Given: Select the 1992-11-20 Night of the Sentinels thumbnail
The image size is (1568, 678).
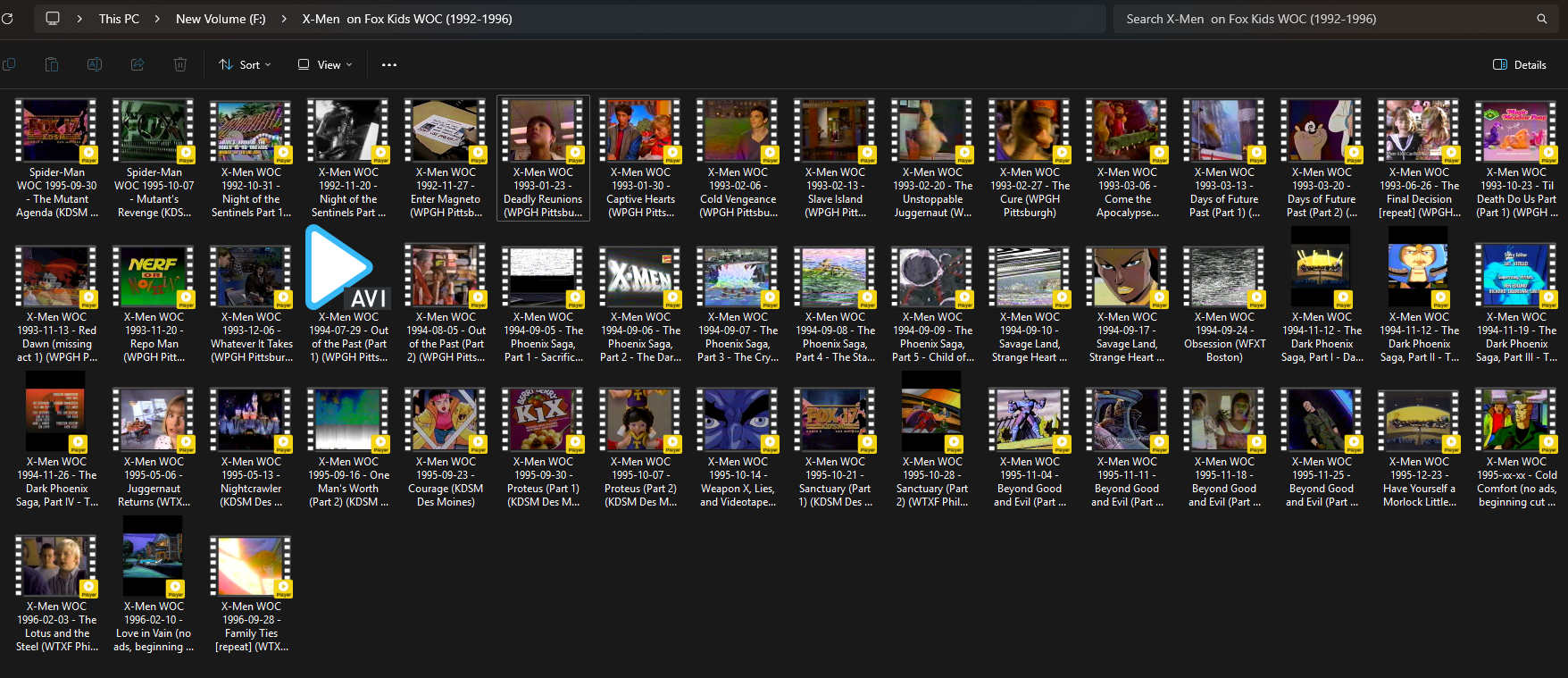Looking at the screenshot, I should 348,130.
